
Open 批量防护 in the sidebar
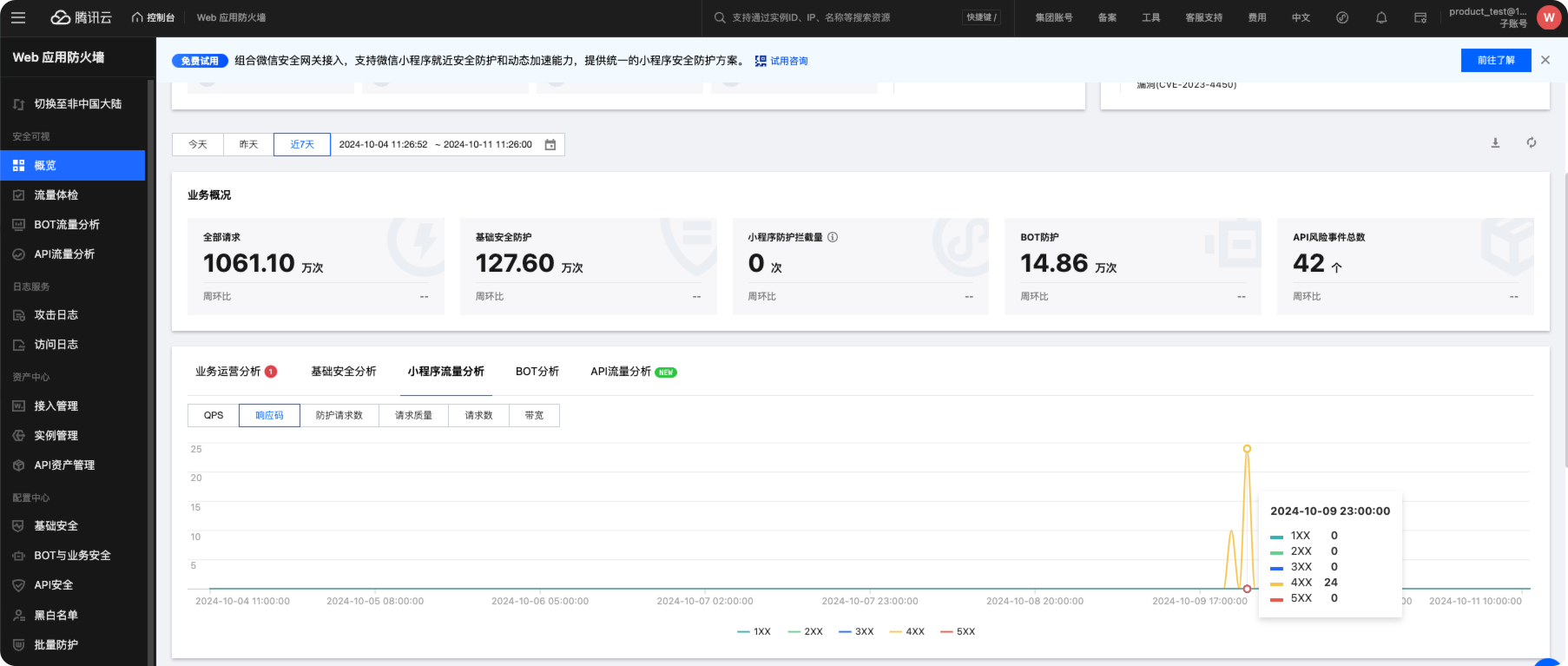tap(73, 644)
